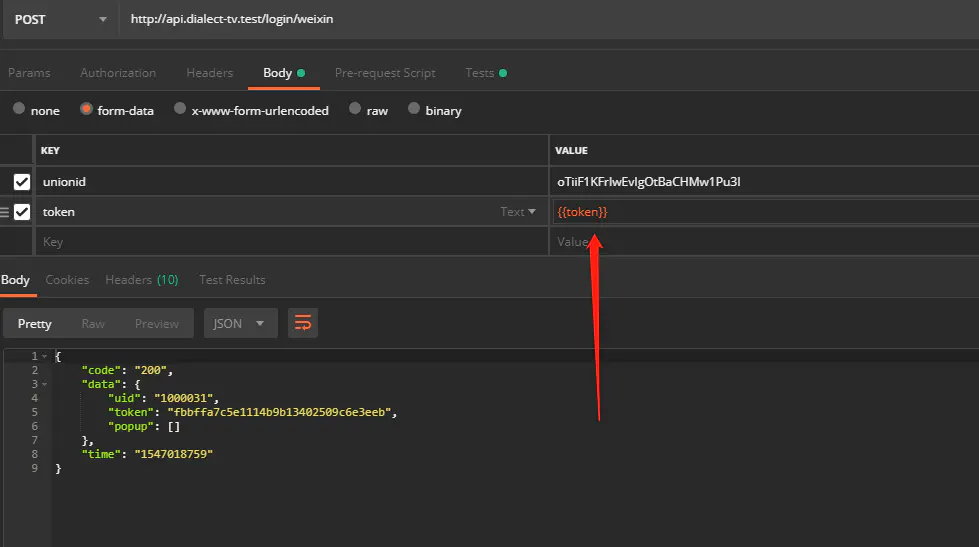Viewport: 979px width, 547px height.
Task: Click the VALUE column header
Action: (x=571, y=150)
